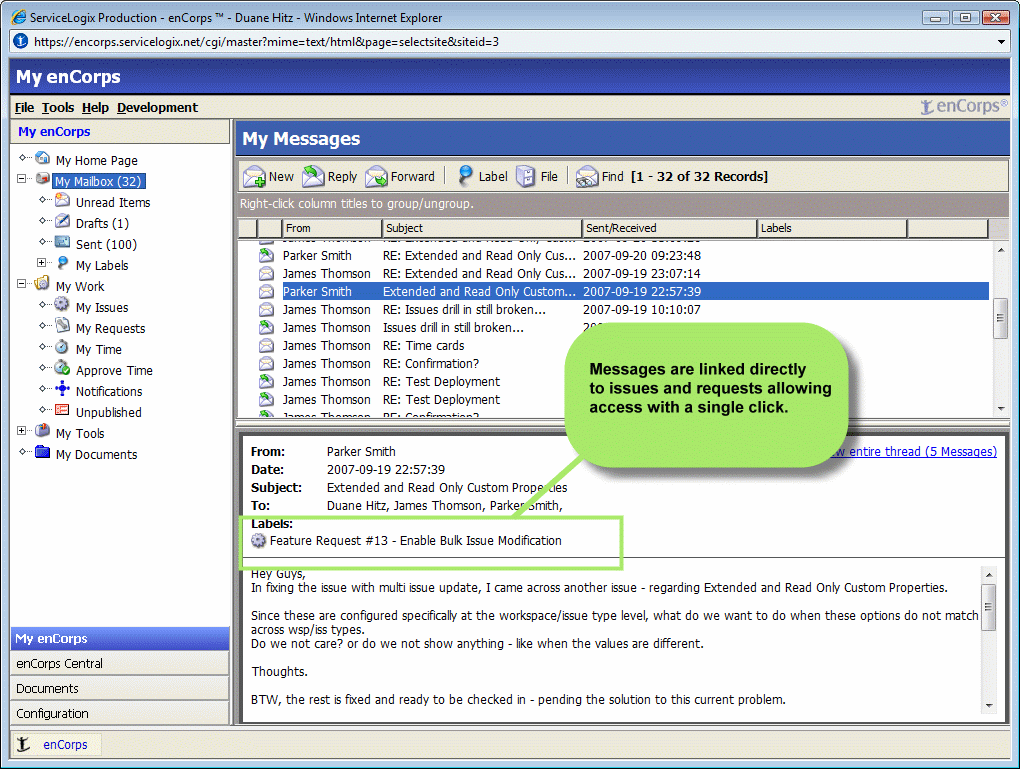Click the Approve Time icon
The height and width of the screenshot is (769, 1020).
62,368
